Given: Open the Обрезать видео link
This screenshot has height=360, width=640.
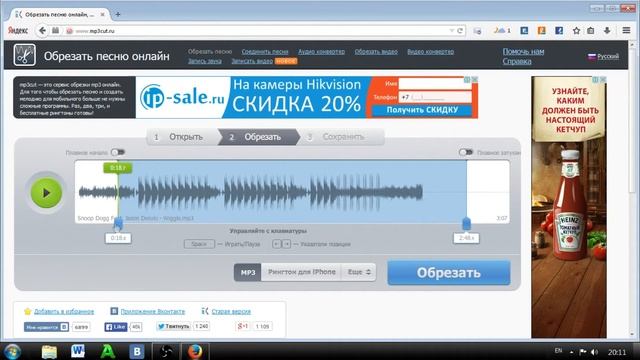Looking at the screenshot, I should (x=376, y=51).
